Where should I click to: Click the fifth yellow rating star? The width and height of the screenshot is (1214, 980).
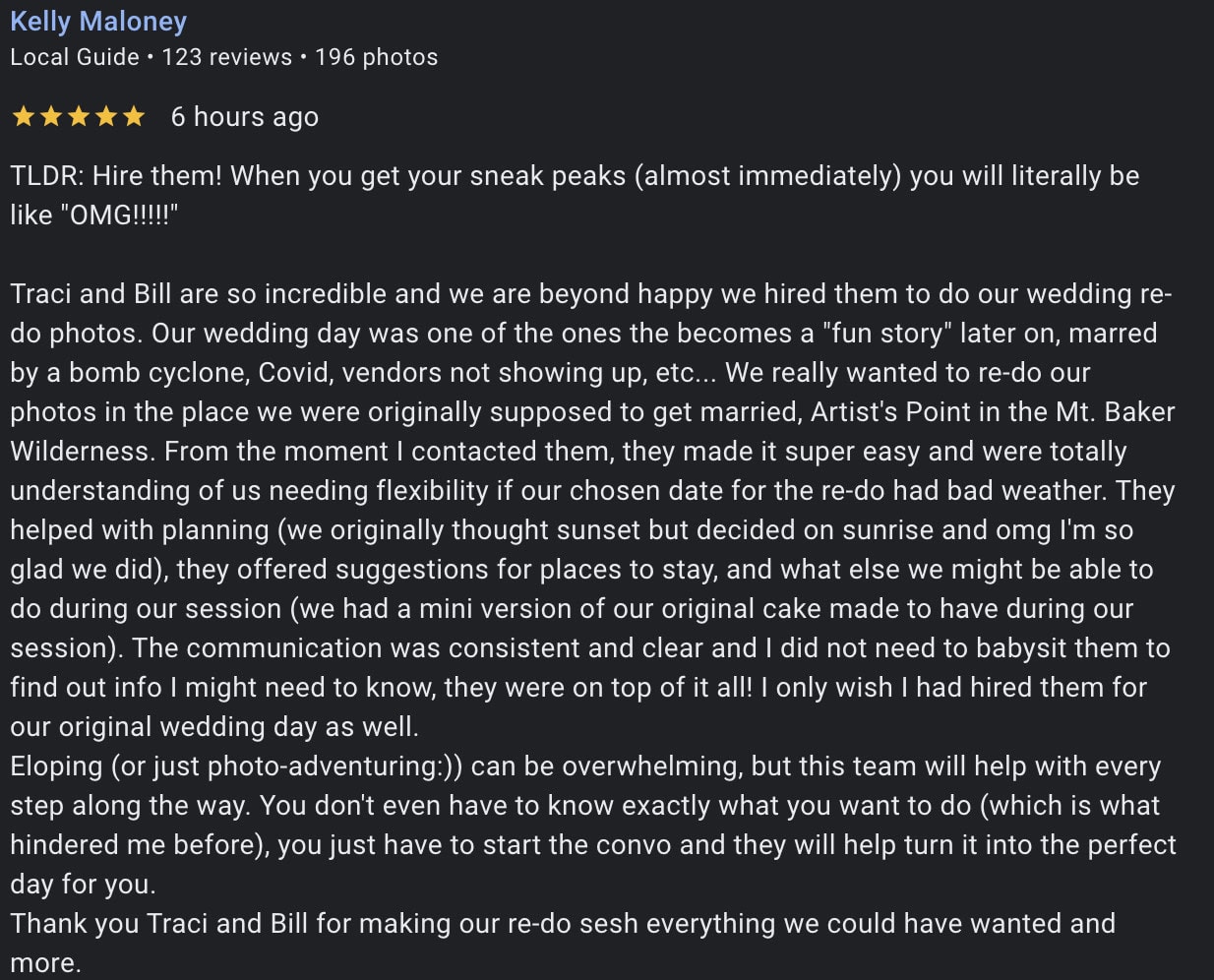(133, 117)
